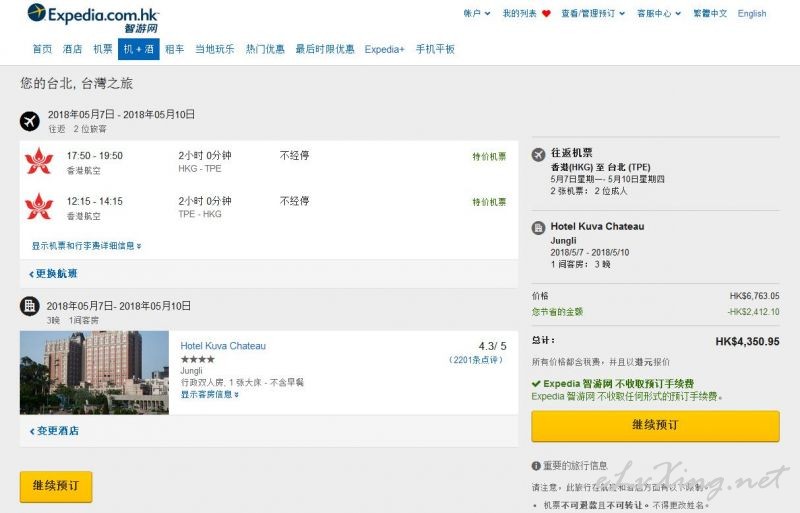Image resolution: width=800 pixels, height=513 pixels.
Task: Click the 您节省的金额 savings label
Action: point(557,312)
